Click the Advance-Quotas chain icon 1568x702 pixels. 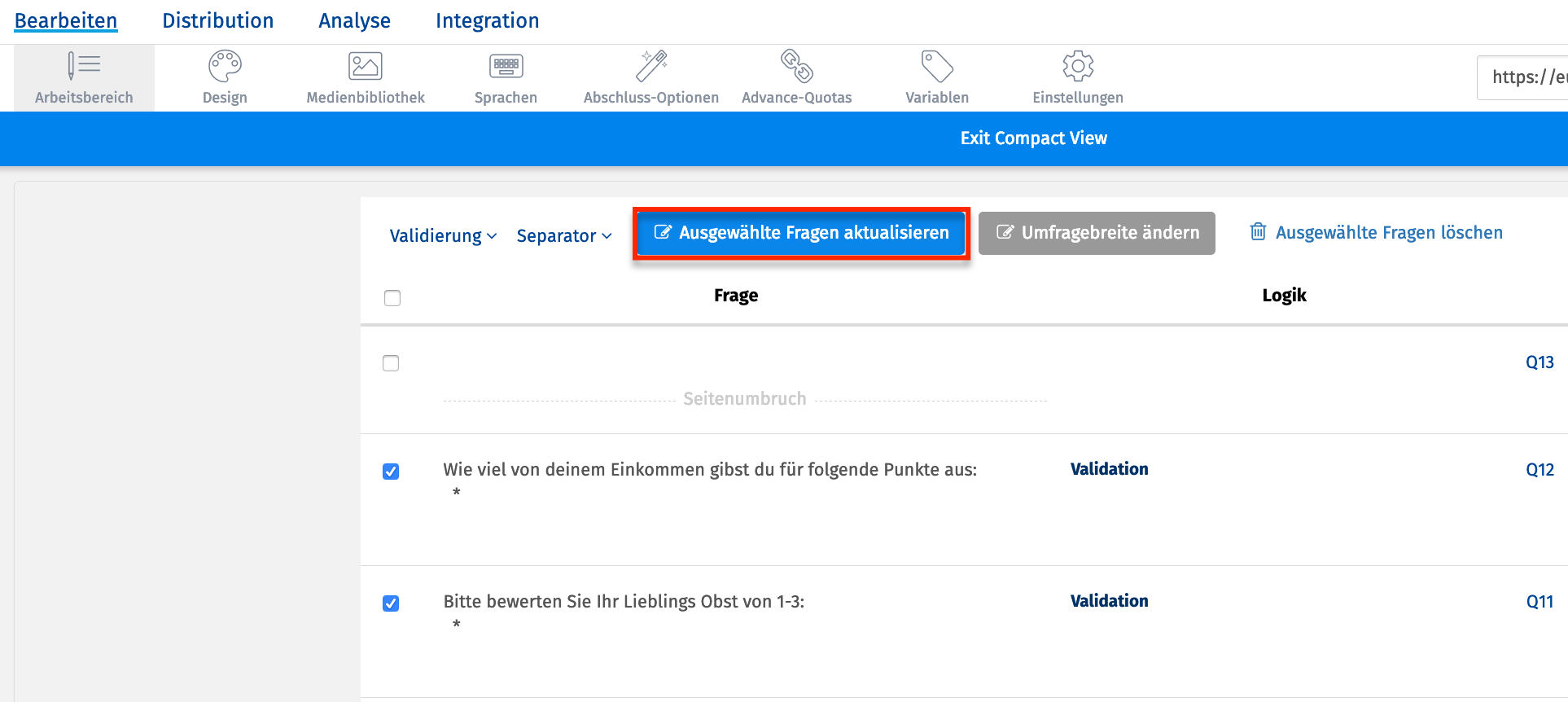(796, 66)
